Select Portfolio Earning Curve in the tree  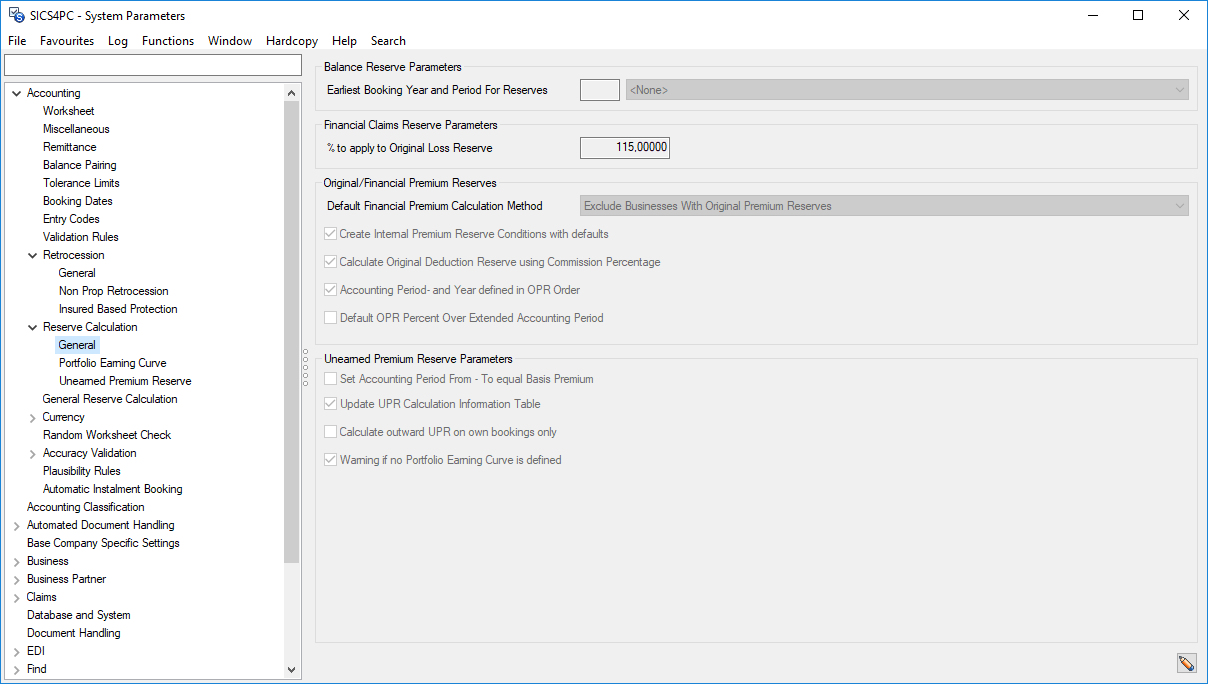coord(113,362)
